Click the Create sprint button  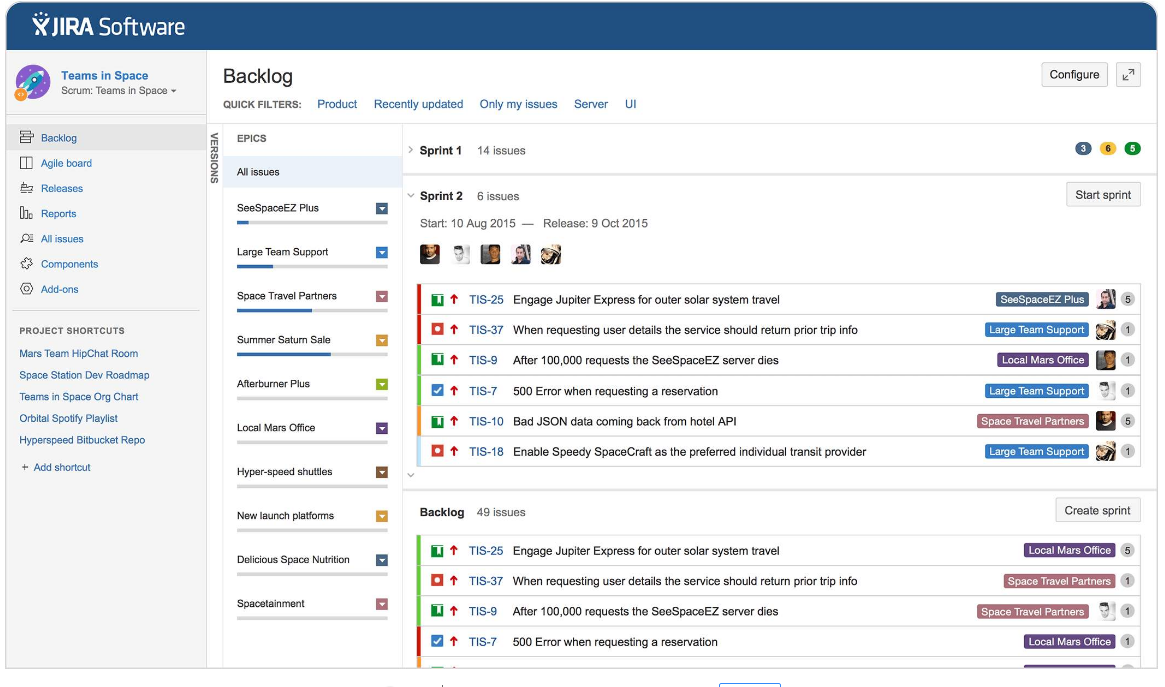(x=1097, y=510)
